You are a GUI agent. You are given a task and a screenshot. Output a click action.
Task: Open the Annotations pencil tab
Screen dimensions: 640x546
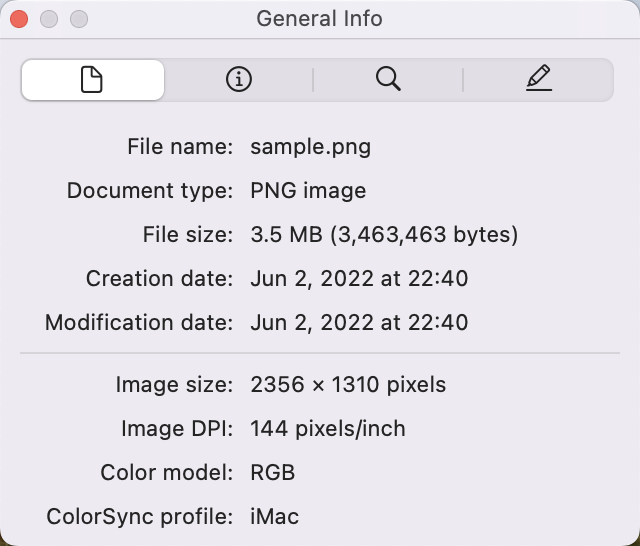(x=539, y=78)
